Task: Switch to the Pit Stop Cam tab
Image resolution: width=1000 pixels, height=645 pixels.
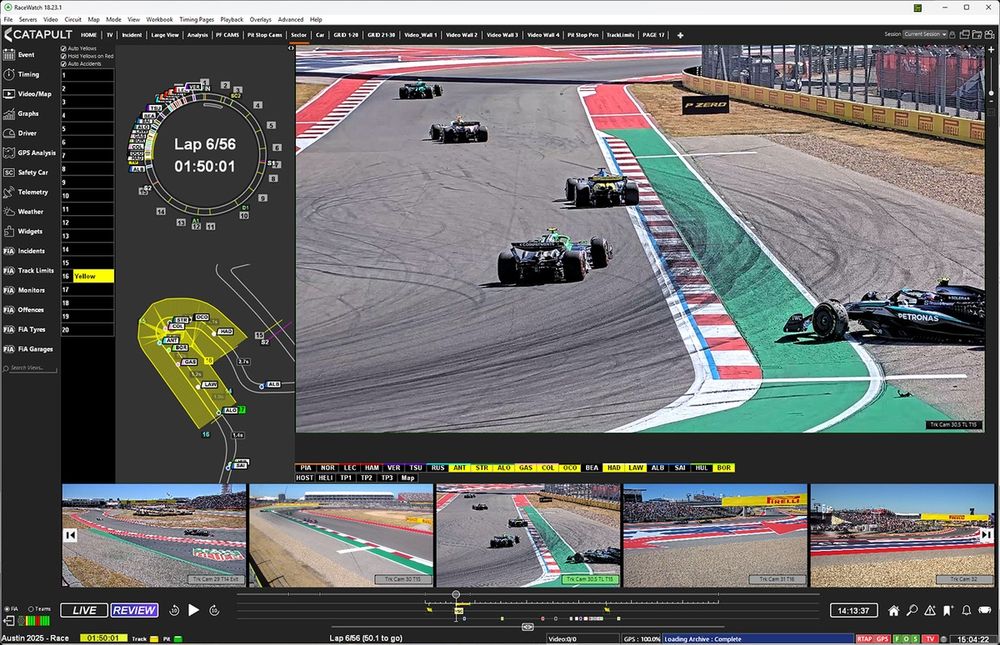Action: point(263,34)
